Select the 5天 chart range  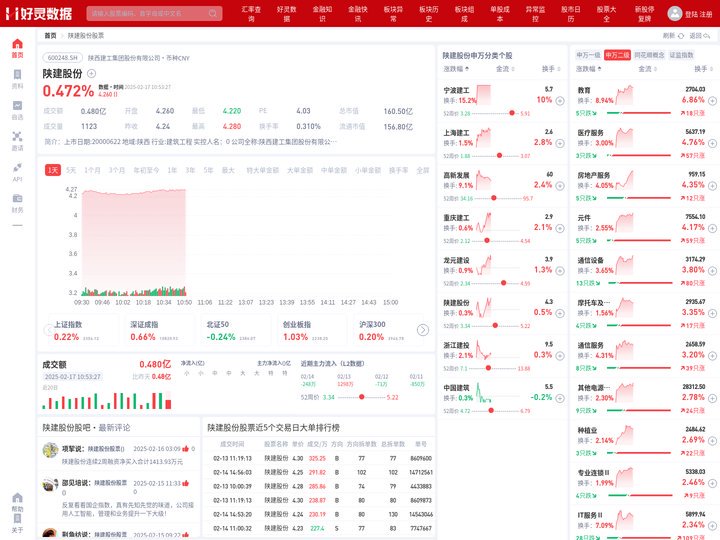(x=71, y=170)
